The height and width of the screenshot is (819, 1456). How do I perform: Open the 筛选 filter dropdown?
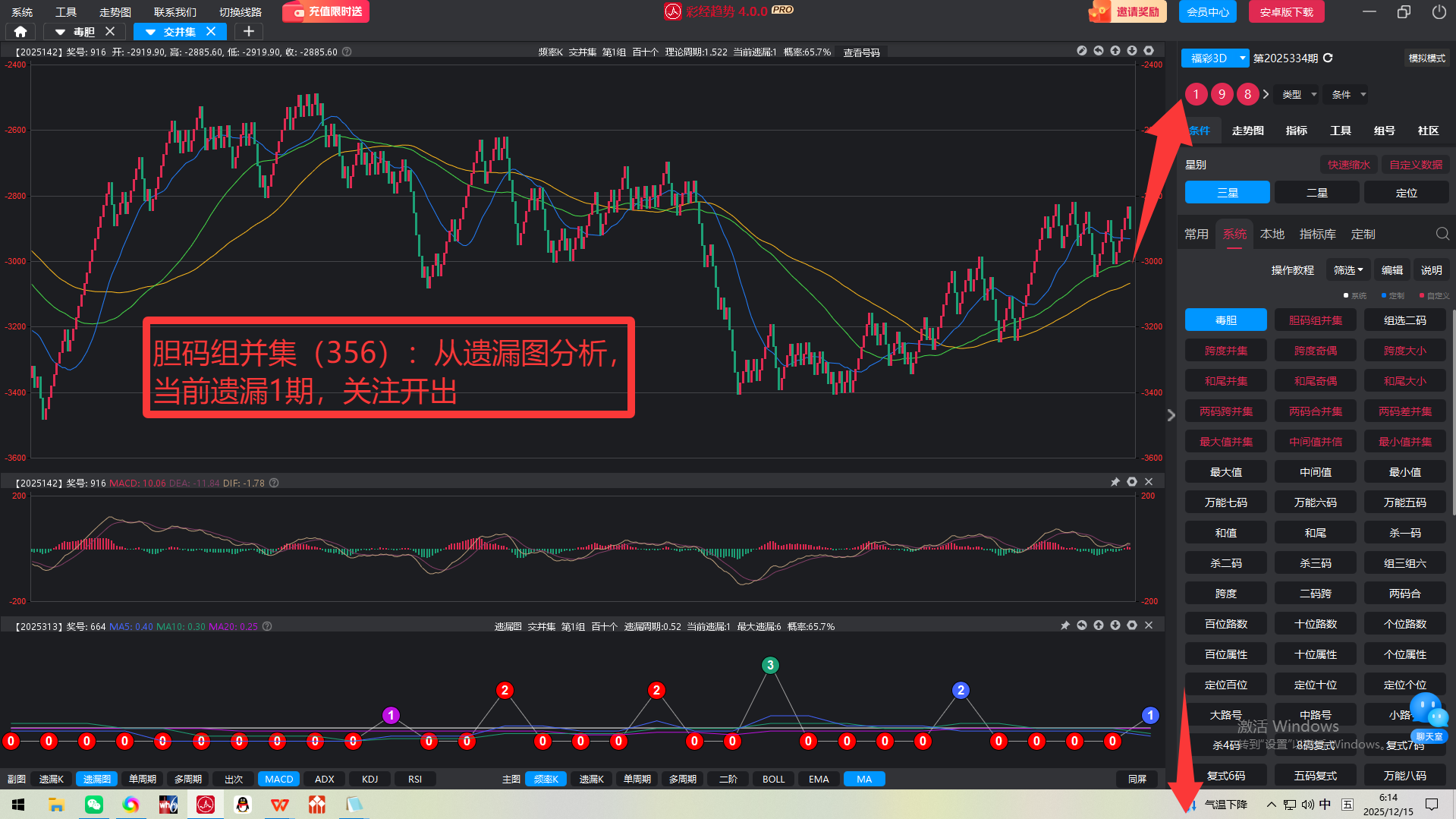point(1348,270)
